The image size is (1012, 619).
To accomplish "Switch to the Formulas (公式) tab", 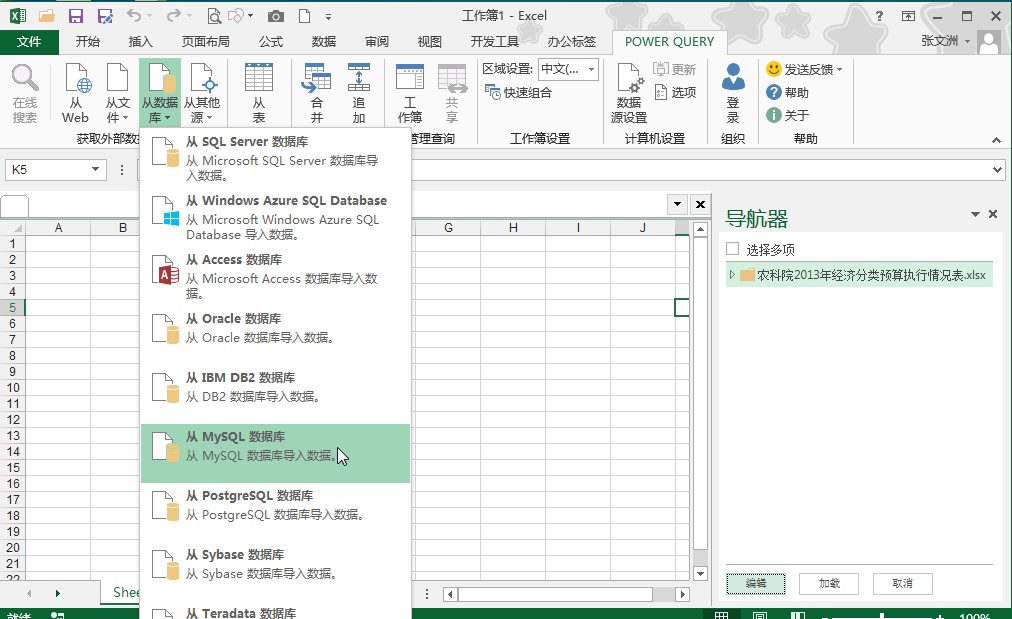I will [271, 41].
